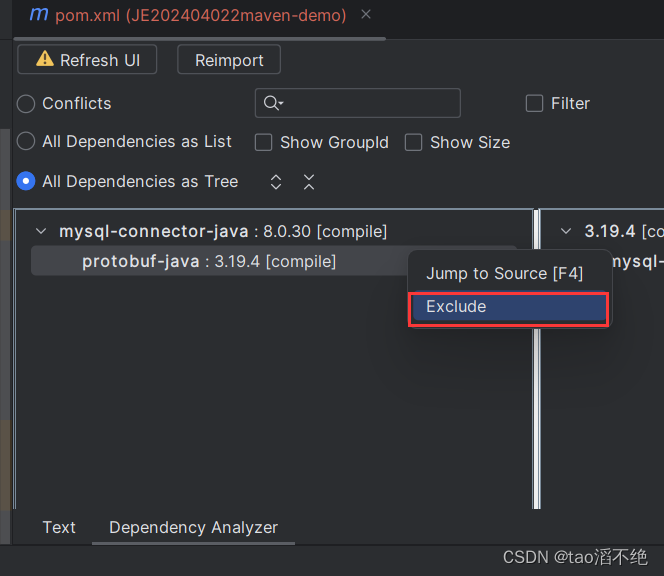
Task: Enable the Filter checkbox
Action: [x=534, y=103]
